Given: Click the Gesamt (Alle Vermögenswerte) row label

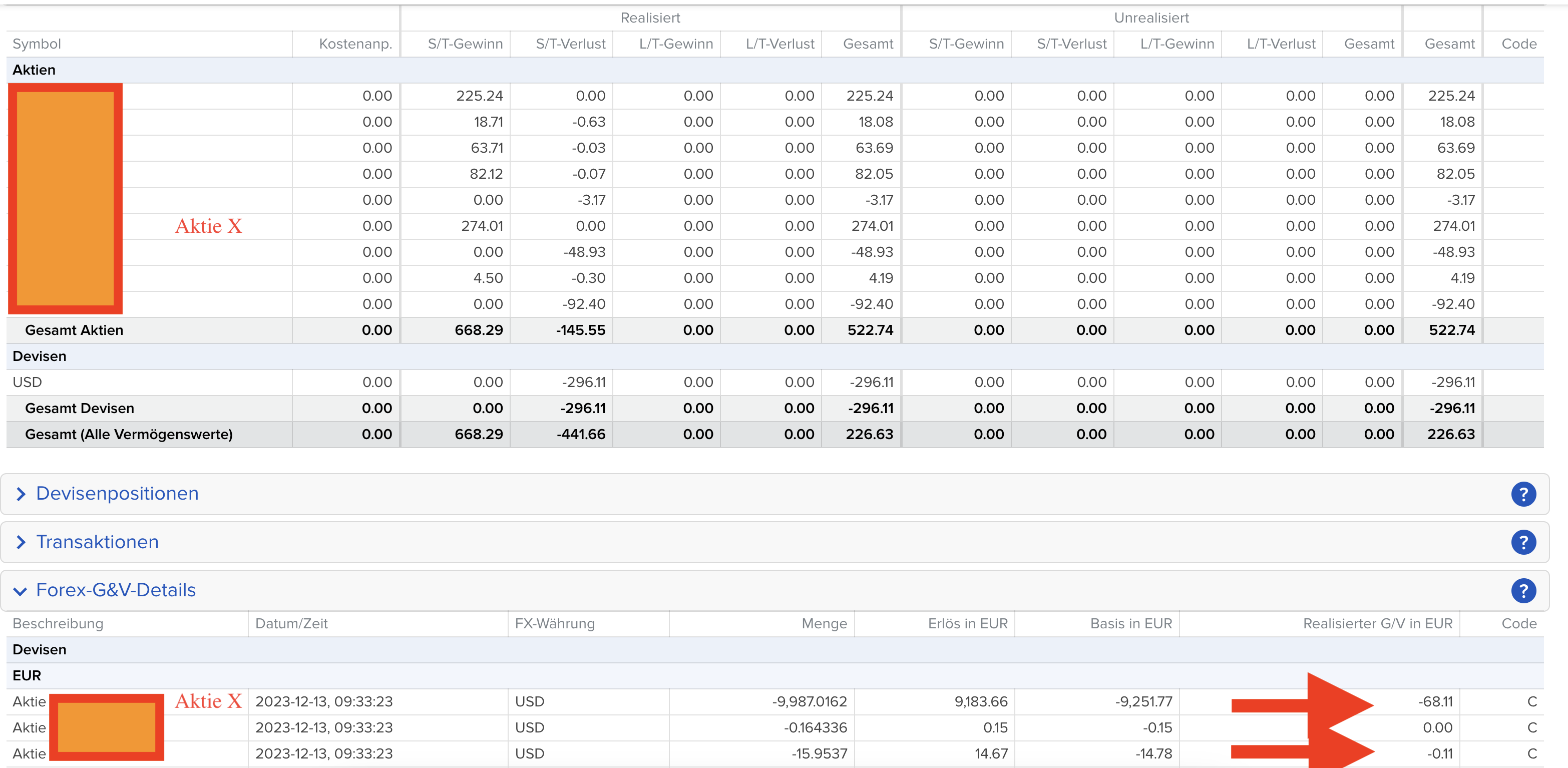Looking at the screenshot, I should 129,435.
